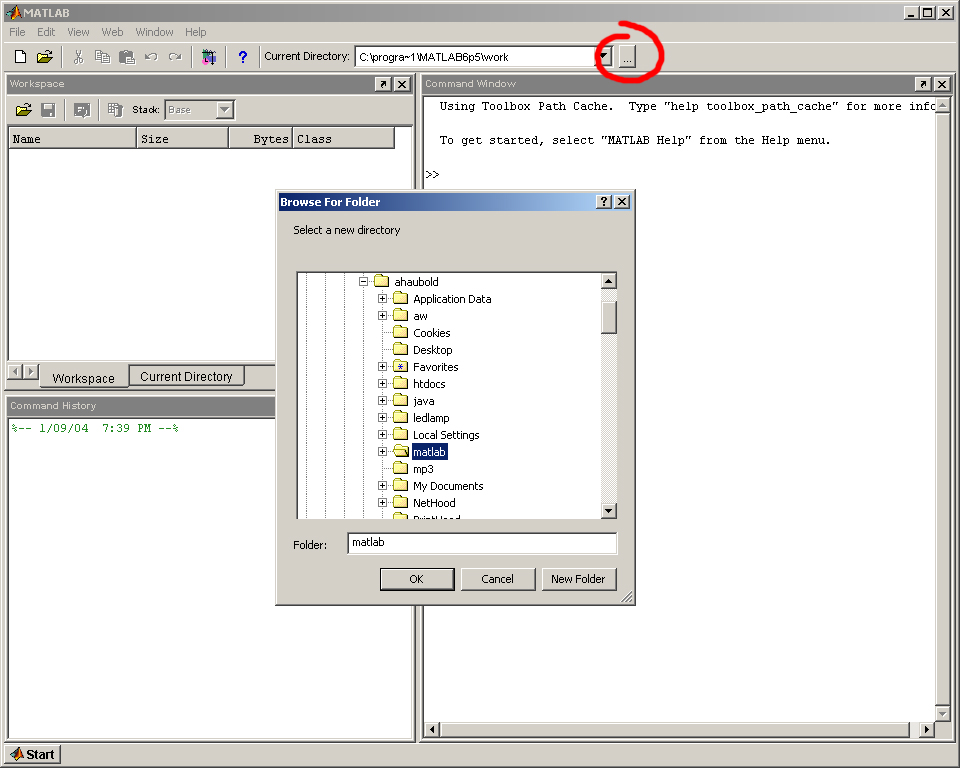Open Simulink from toolbar icon

(209, 57)
